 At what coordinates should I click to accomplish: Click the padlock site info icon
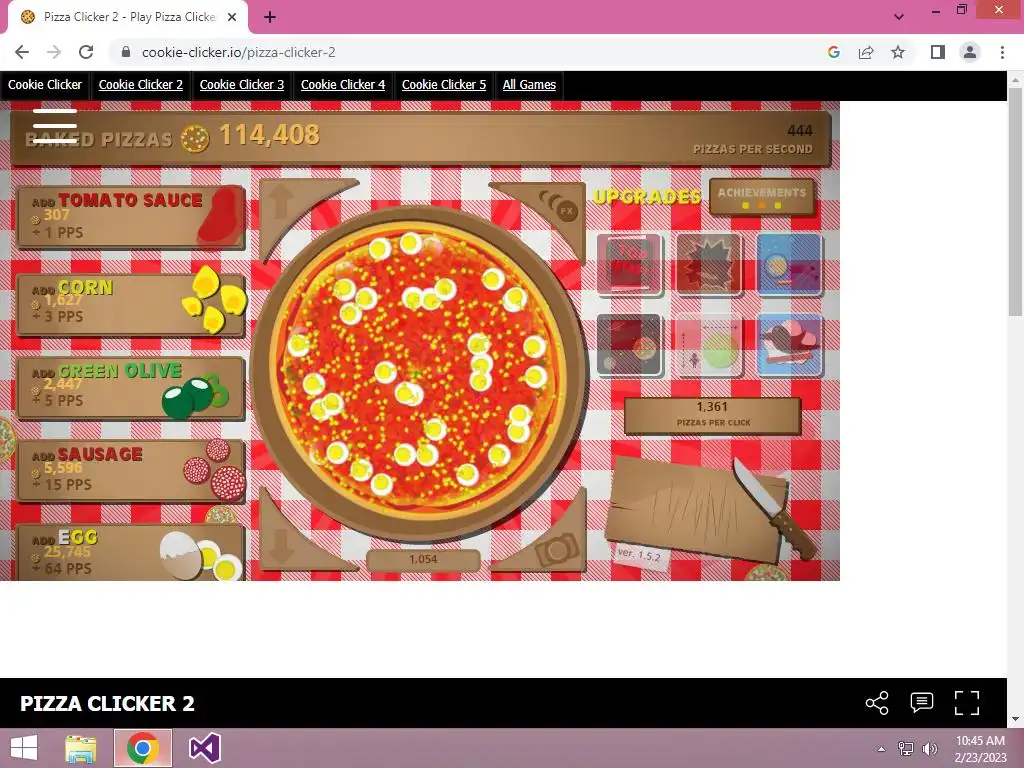pos(126,52)
